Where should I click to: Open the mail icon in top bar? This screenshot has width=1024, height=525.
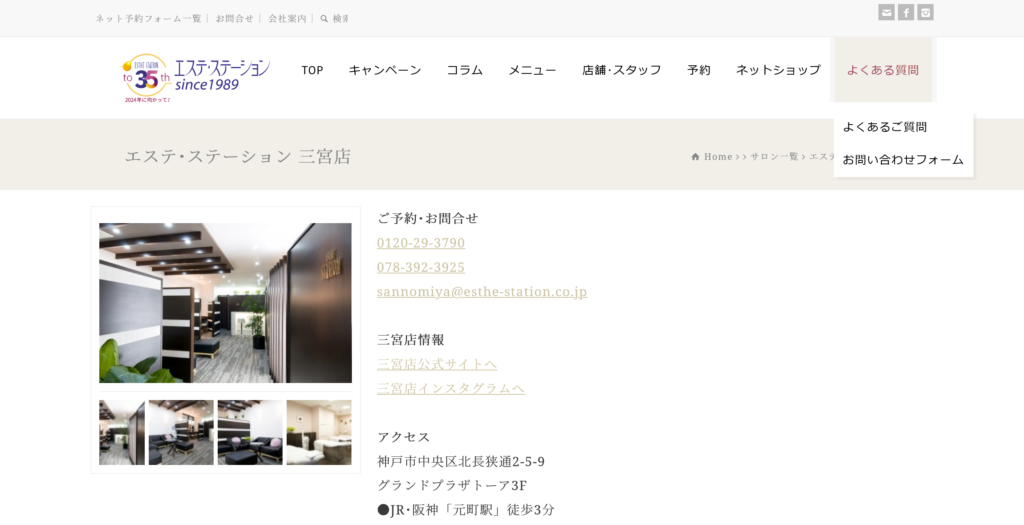(886, 12)
